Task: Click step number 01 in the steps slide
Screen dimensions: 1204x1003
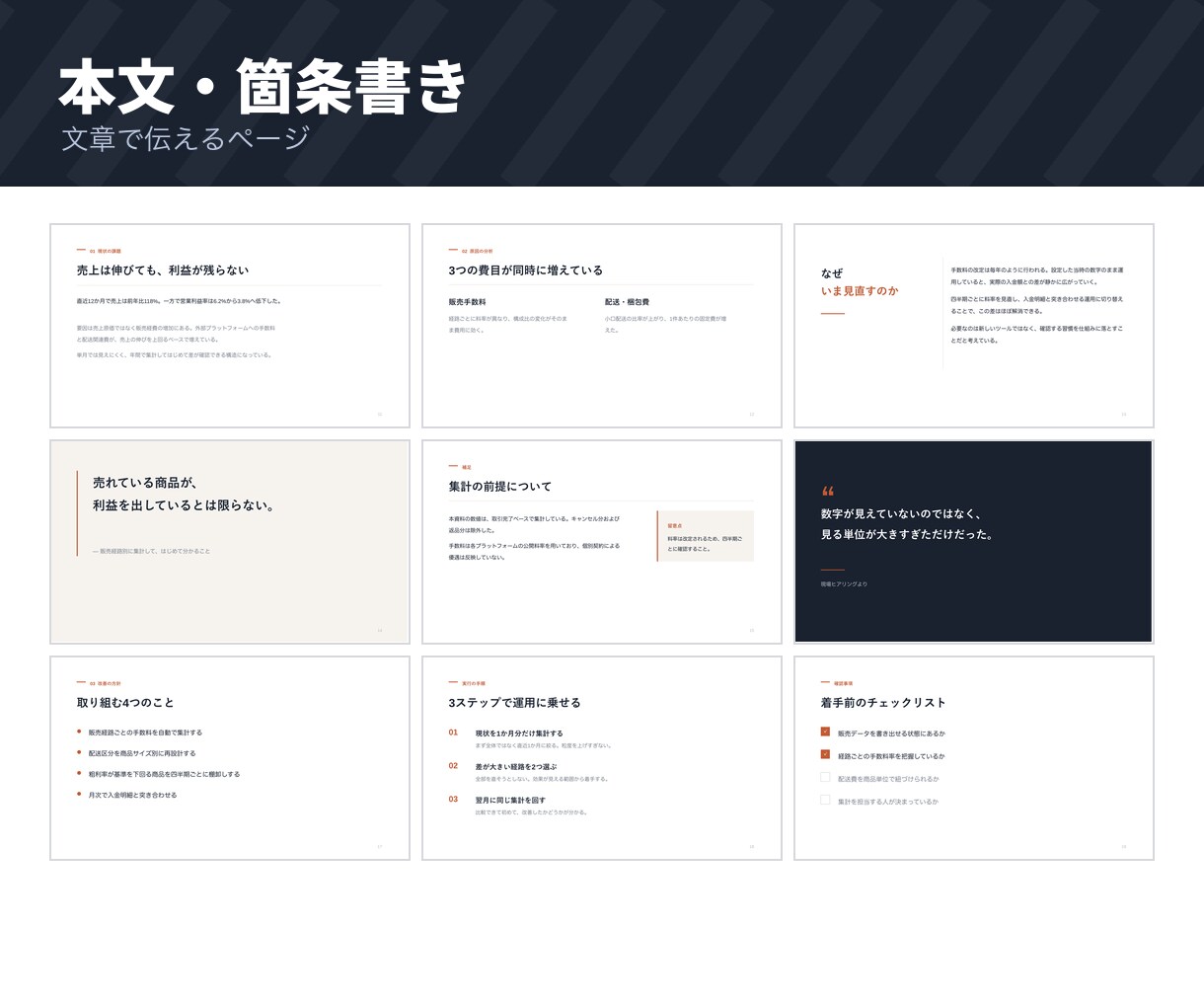Action: (x=453, y=733)
